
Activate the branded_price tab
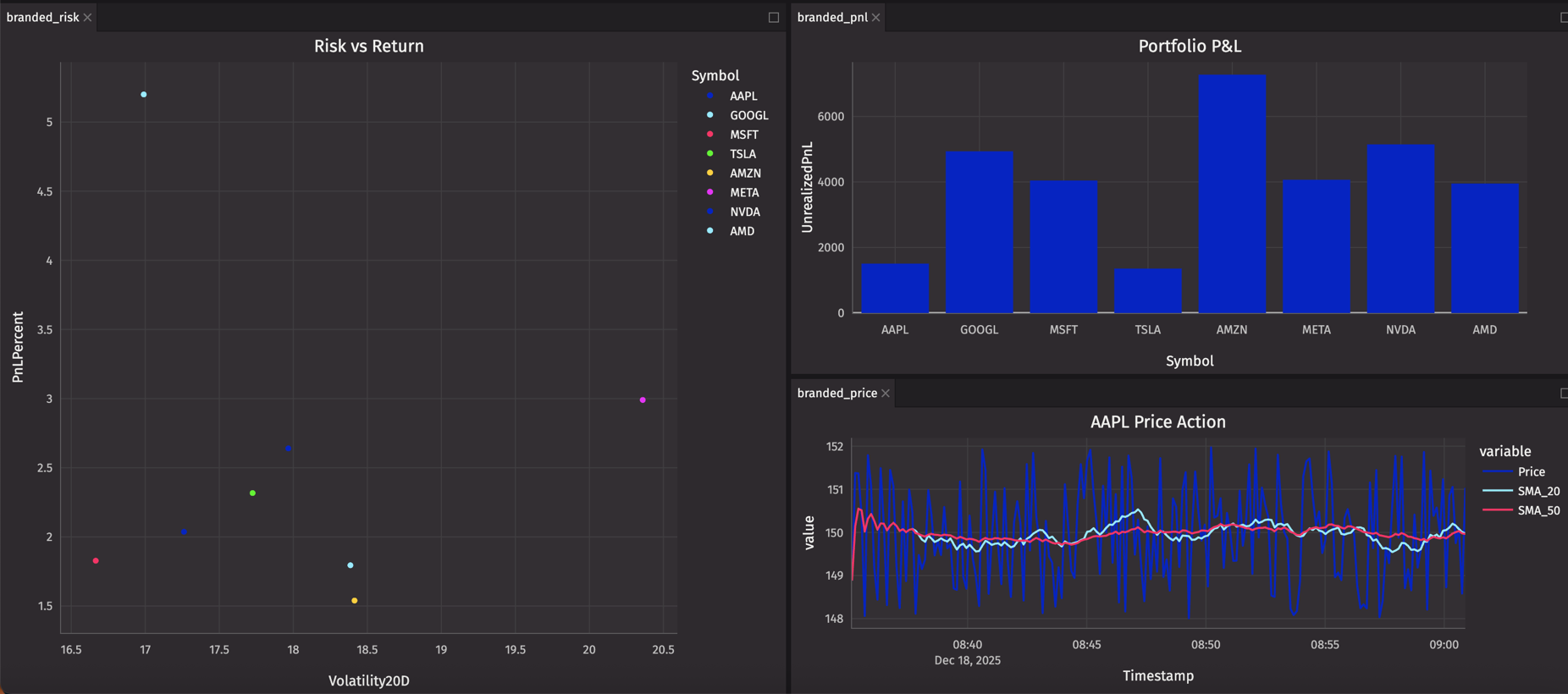836,394
